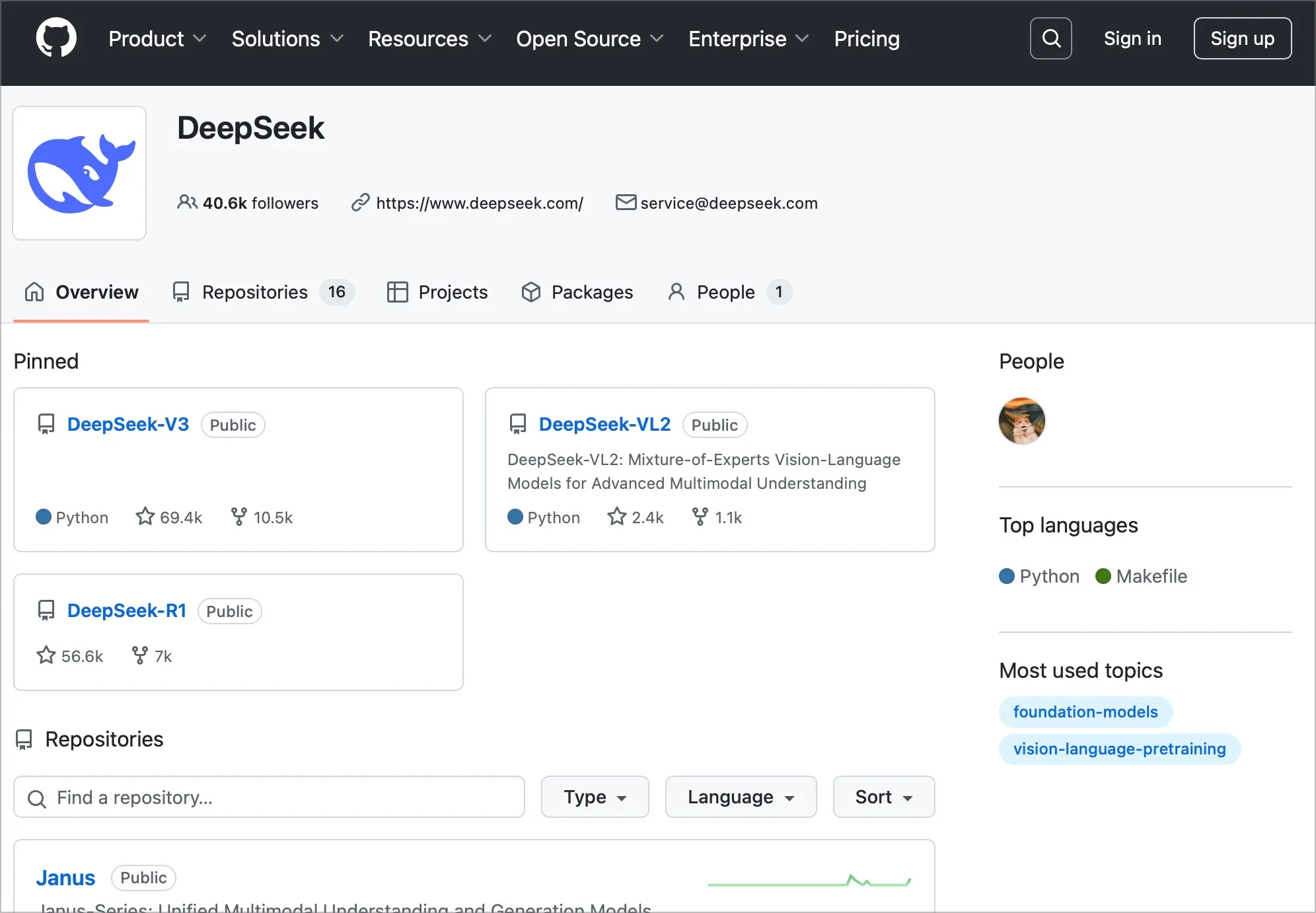Expand the Enterprise menu

click(749, 39)
